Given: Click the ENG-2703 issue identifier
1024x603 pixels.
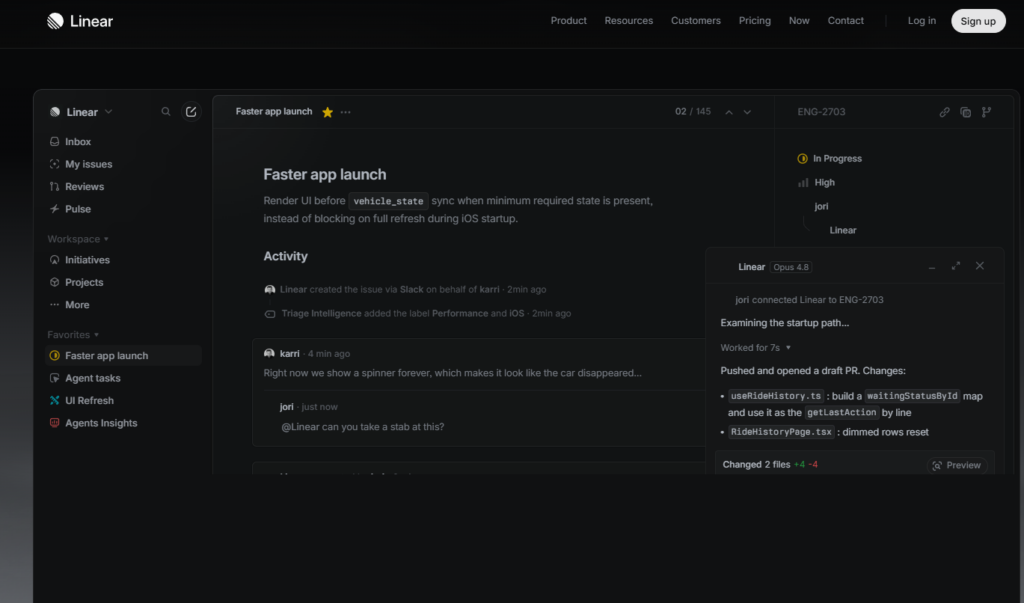Looking at the screenshot, I should point(821,112).
